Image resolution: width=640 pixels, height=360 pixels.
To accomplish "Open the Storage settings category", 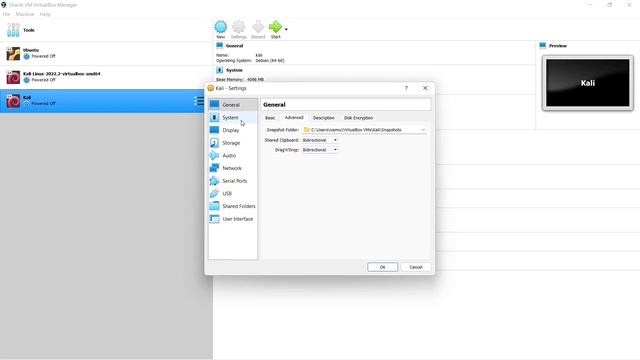I will click(233, 143).
